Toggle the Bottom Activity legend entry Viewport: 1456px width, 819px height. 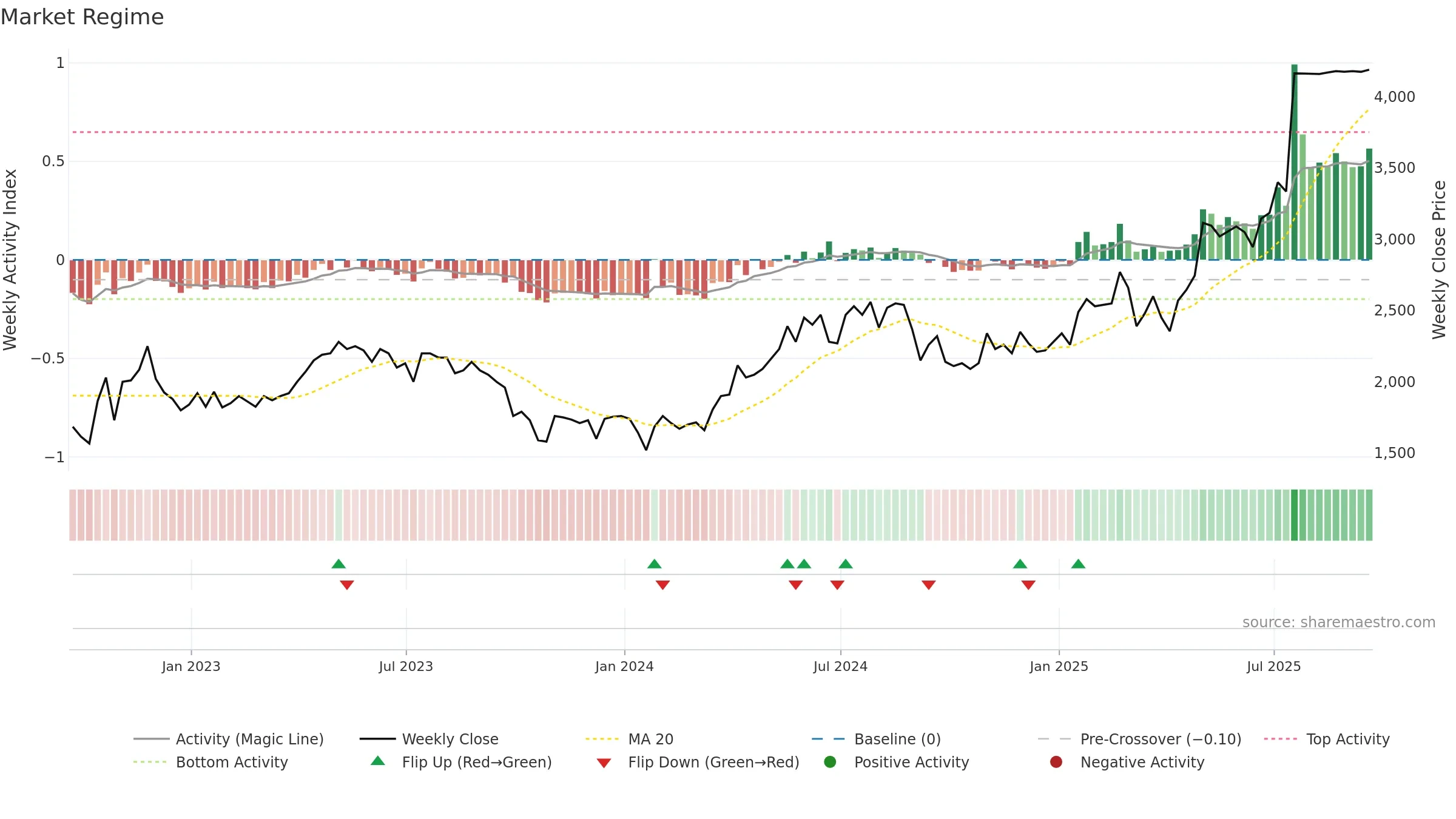(211, 762)
